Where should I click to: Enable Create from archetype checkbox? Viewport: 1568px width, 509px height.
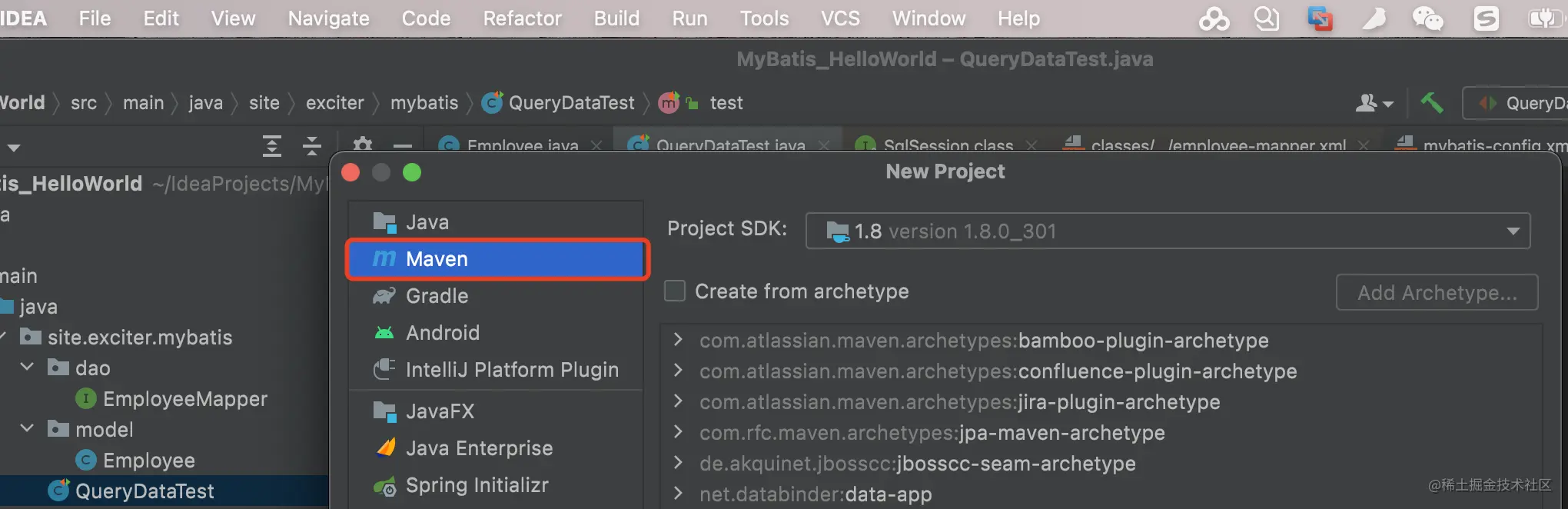tap(675, 291)
